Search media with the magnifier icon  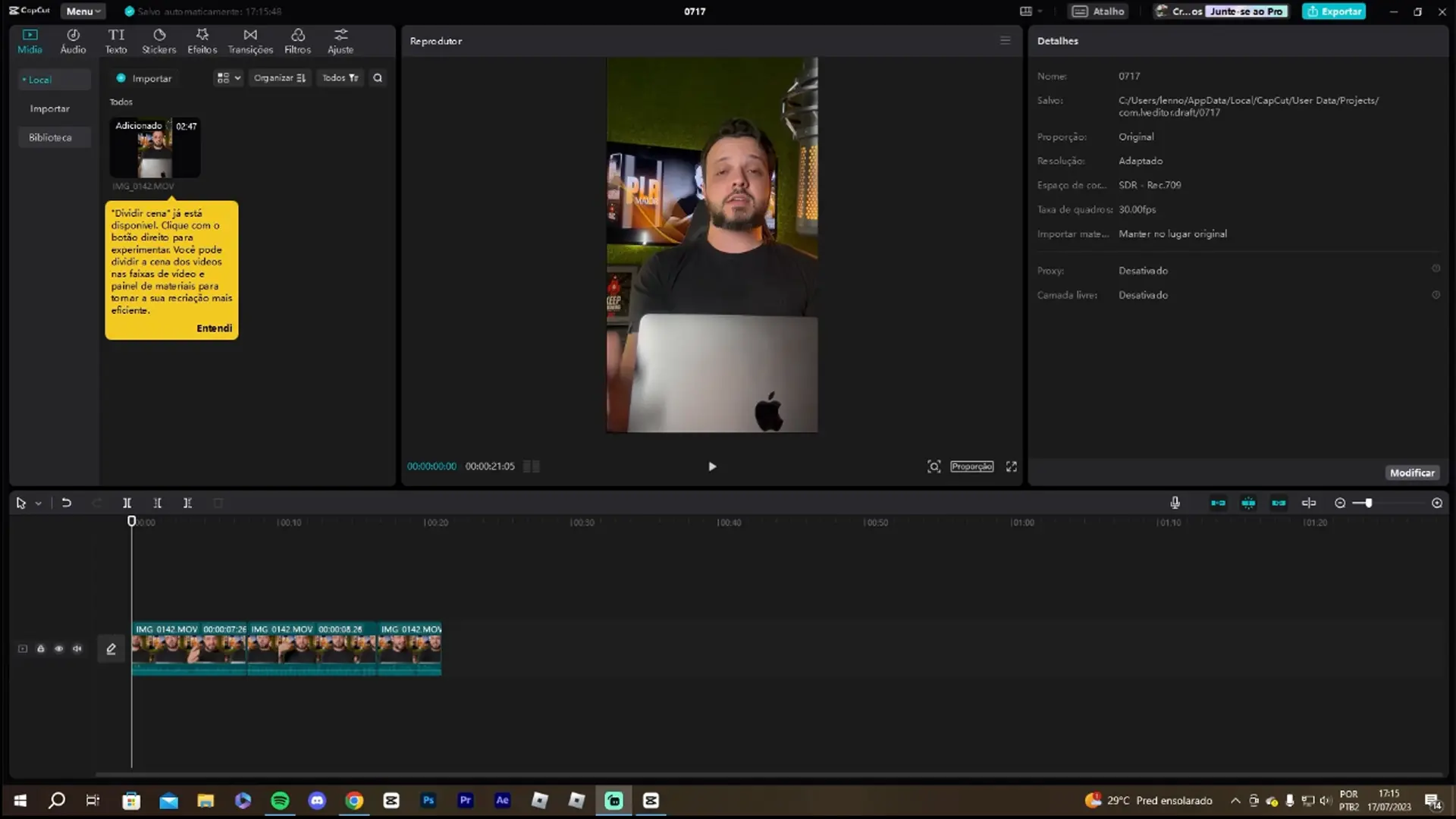pos(378,78)
